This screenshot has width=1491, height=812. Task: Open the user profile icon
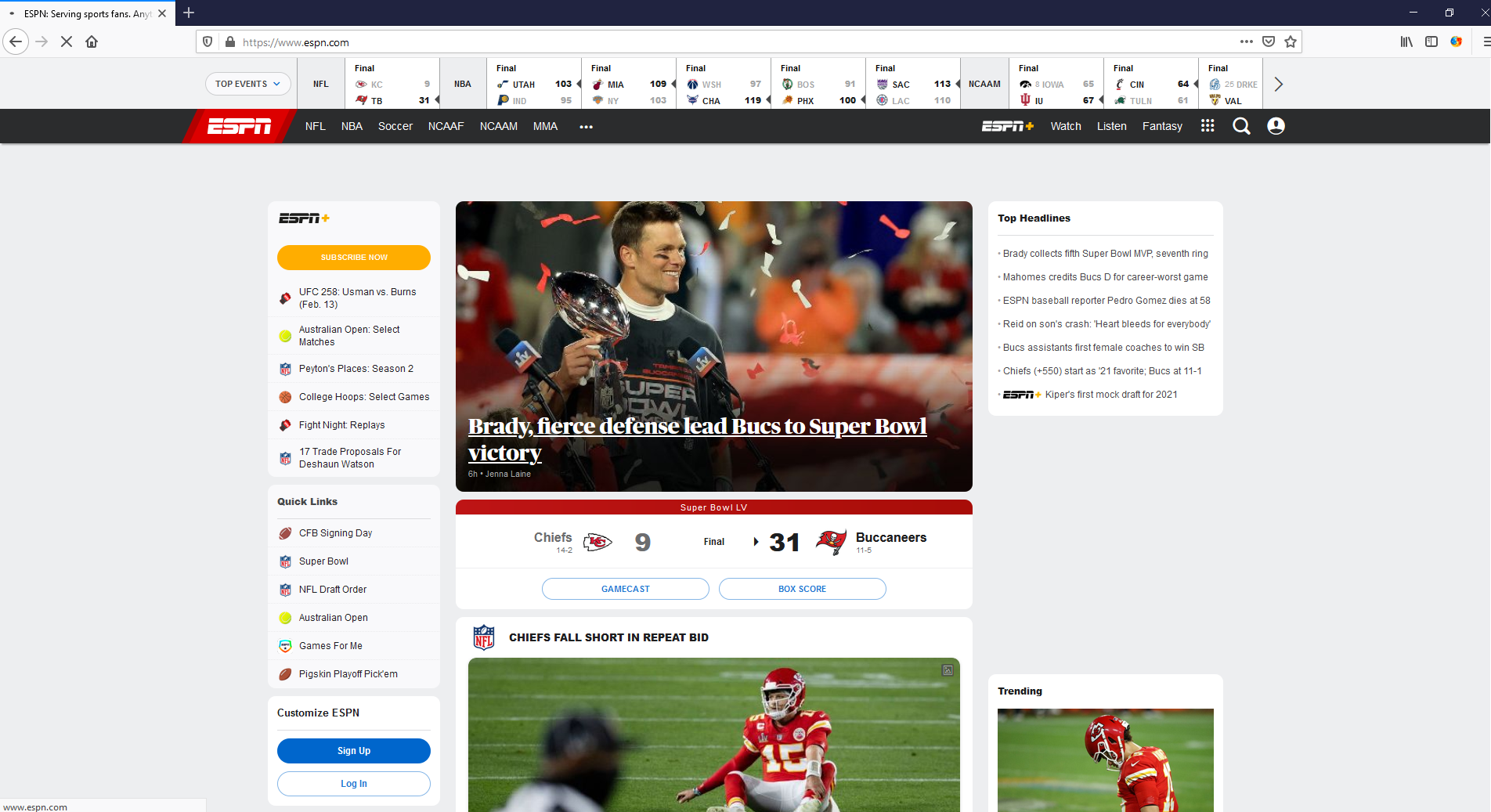[x=1276, y=126]
